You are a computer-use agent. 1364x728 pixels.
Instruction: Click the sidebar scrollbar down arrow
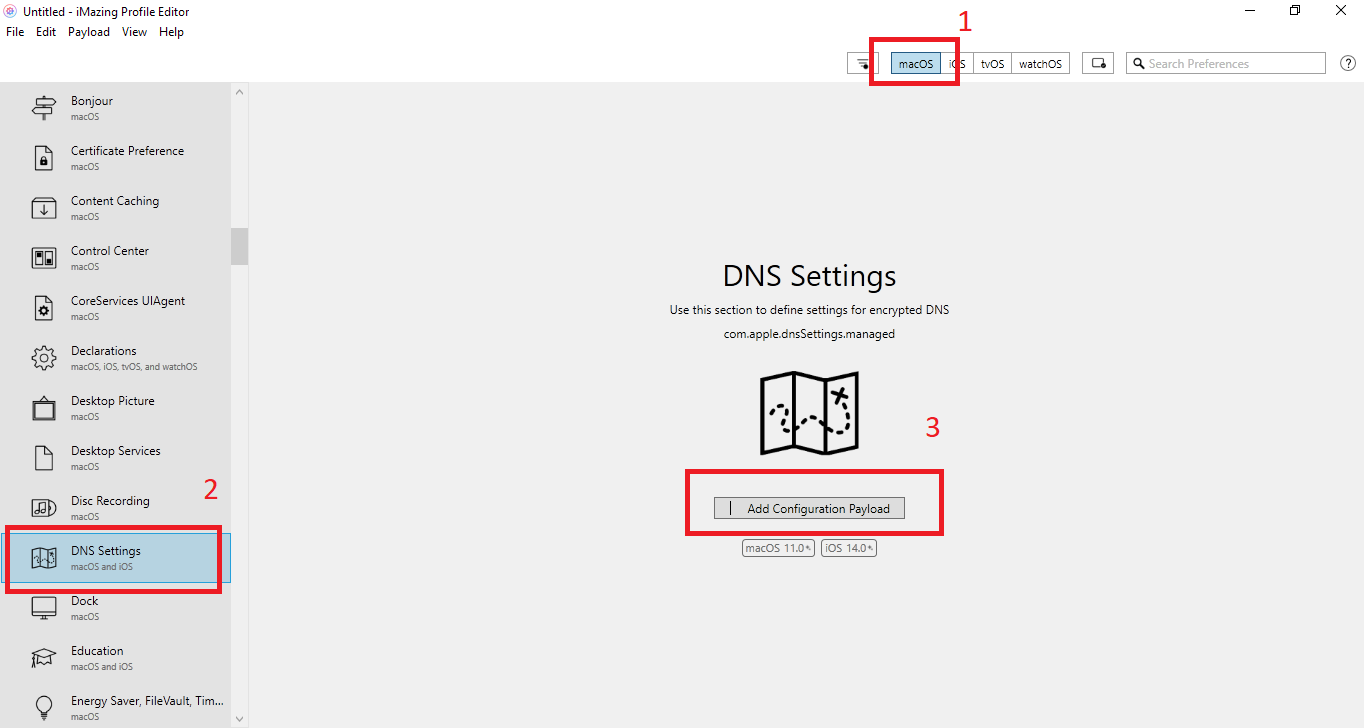[239, 719]
